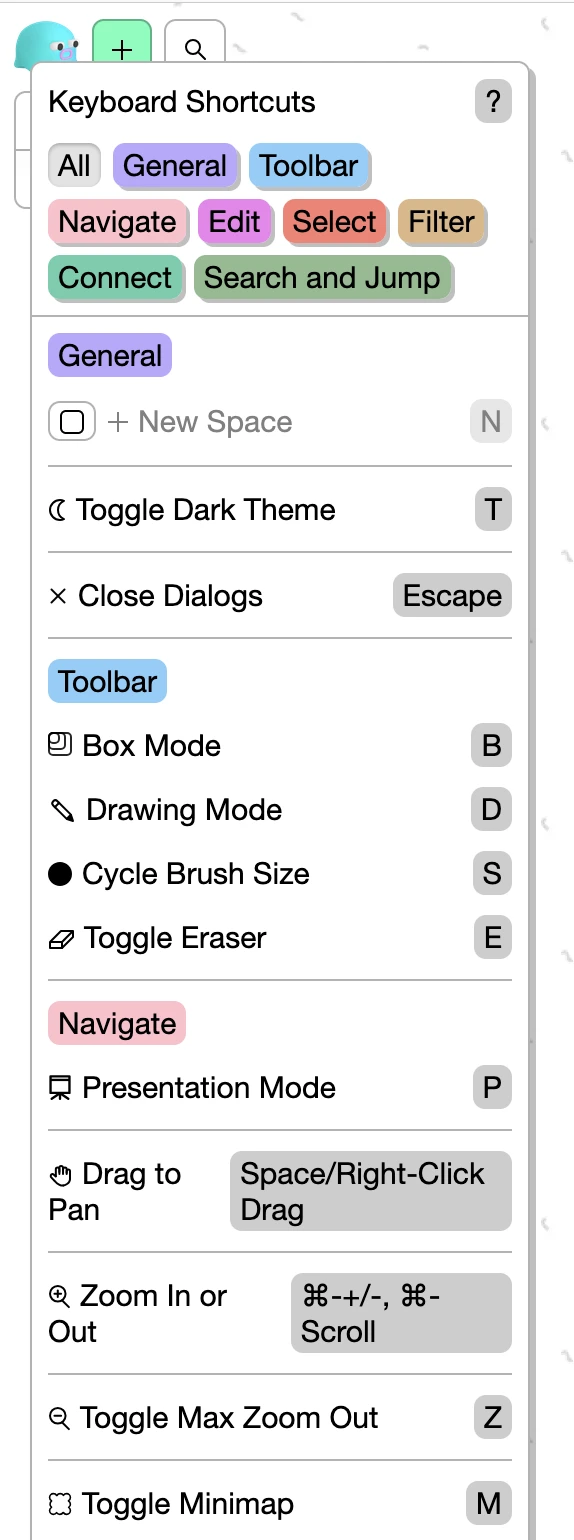This screenshot has height=1540, width=574.
Task: Click the Space/Right-Click Drag key label
Action: pyautogui.click(x=370, y=1191)
